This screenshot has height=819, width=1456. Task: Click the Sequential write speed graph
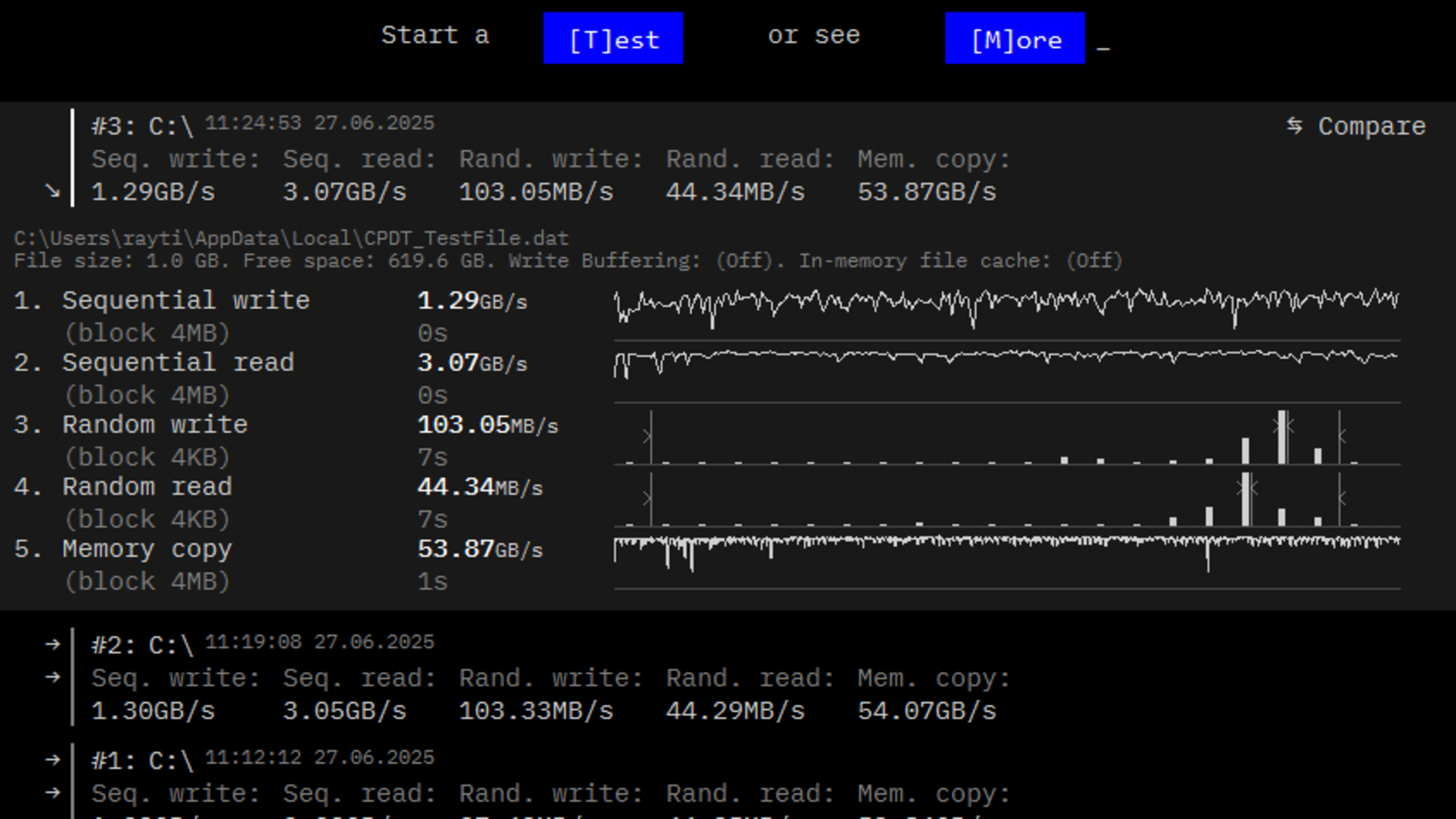pyautogui.click(x=1006, y=308)
